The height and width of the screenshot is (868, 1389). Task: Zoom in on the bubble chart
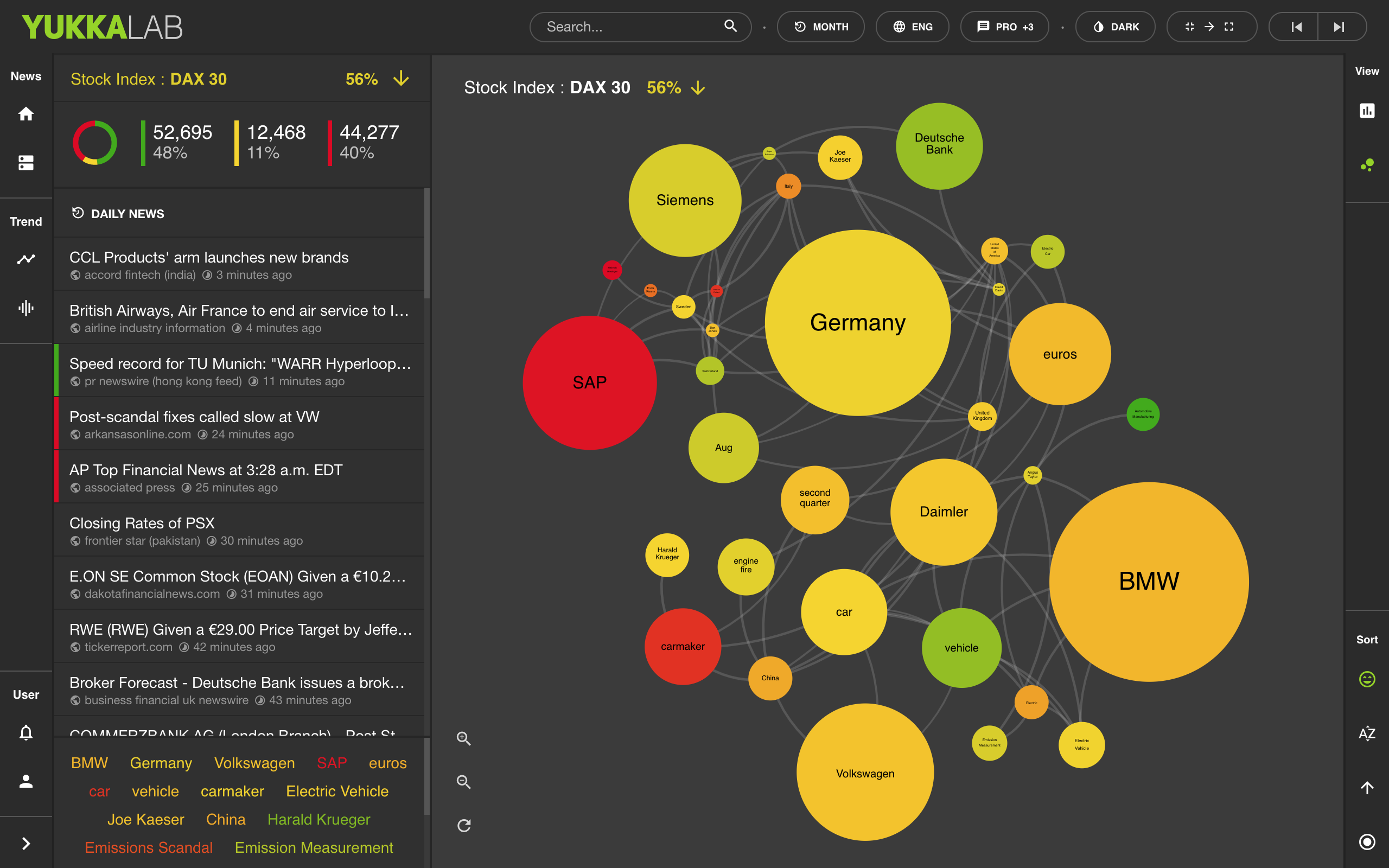click(x=464, y=738)
